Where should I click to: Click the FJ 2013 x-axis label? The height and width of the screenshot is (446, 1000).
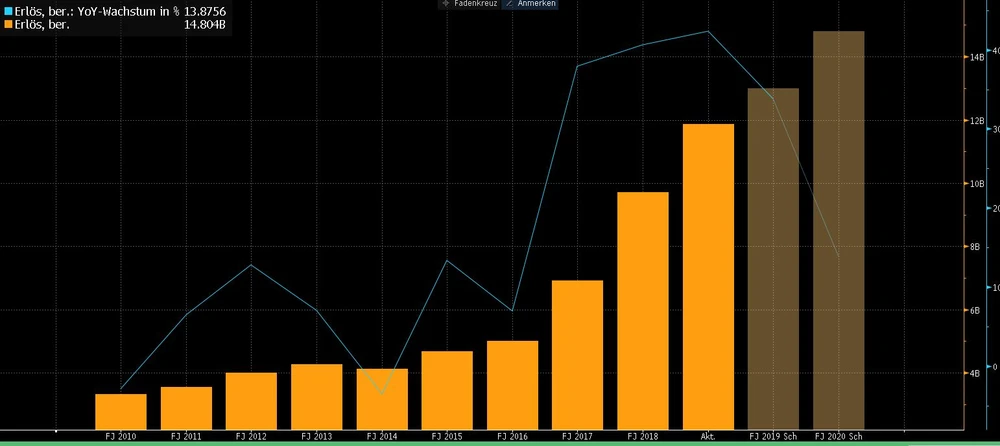pyautogui.click(x=317, y=437)
